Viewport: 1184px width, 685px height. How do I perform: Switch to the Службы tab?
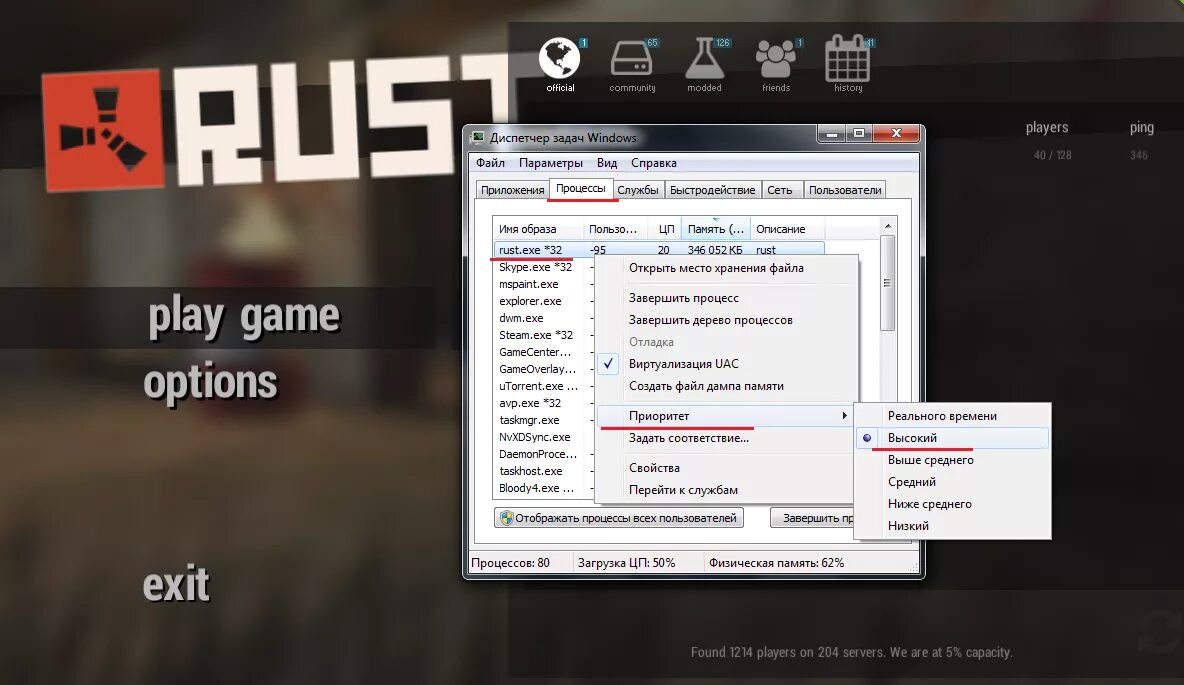coord(637,190)
